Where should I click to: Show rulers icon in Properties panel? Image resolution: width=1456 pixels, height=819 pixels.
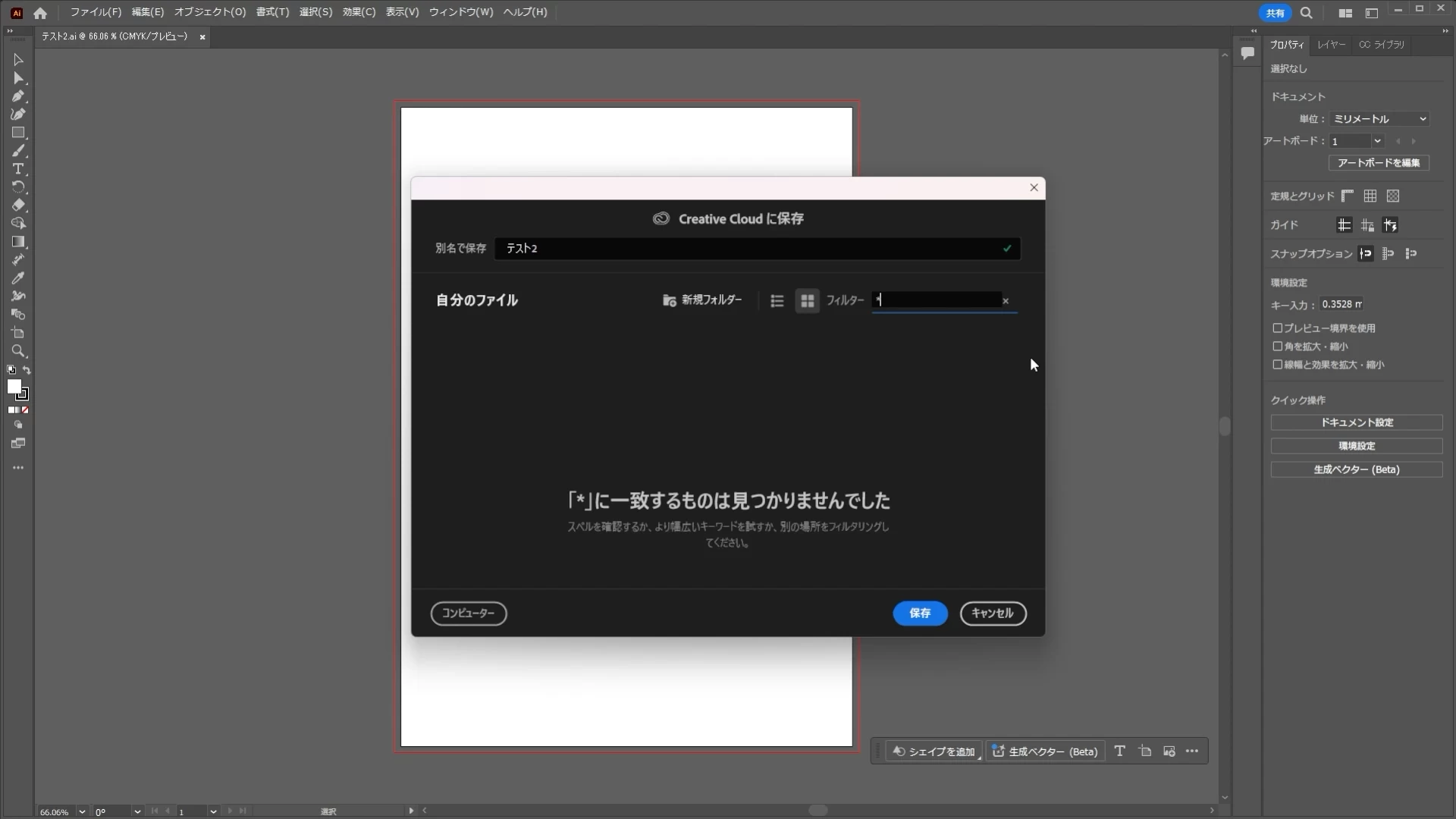[x=1348, y=196]
